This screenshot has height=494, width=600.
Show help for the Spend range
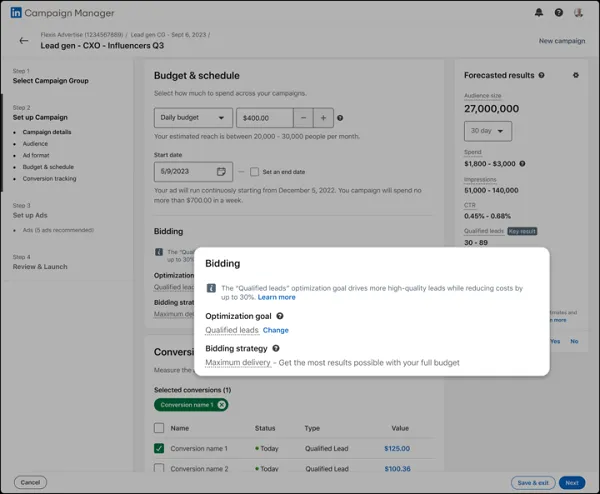click(522, 164)
